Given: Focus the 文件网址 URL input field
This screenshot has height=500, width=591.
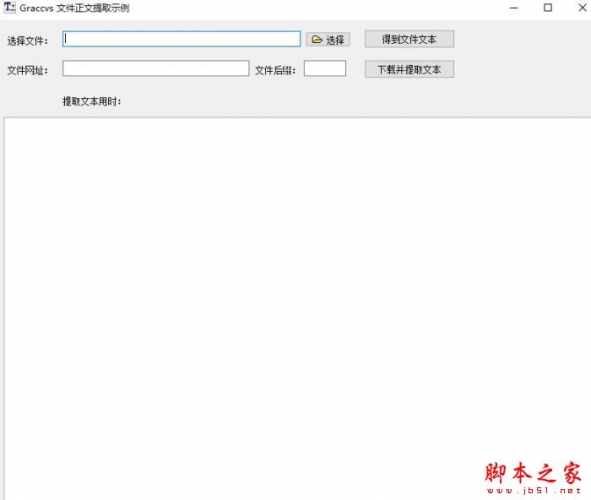Looking at the screenshot, I should click(x=156, y=69).
